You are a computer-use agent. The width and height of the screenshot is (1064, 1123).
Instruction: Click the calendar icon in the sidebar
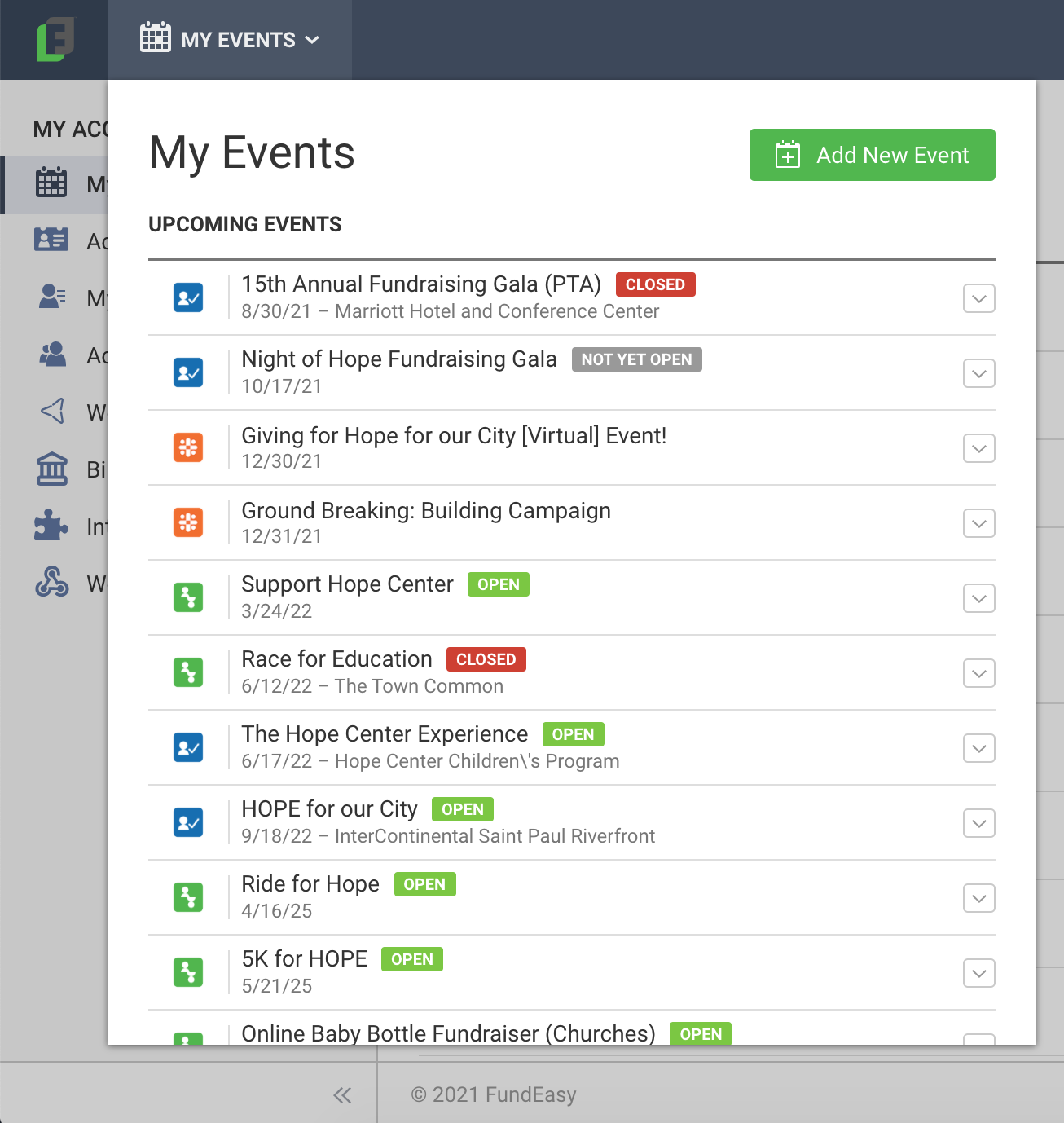point(51,183)
